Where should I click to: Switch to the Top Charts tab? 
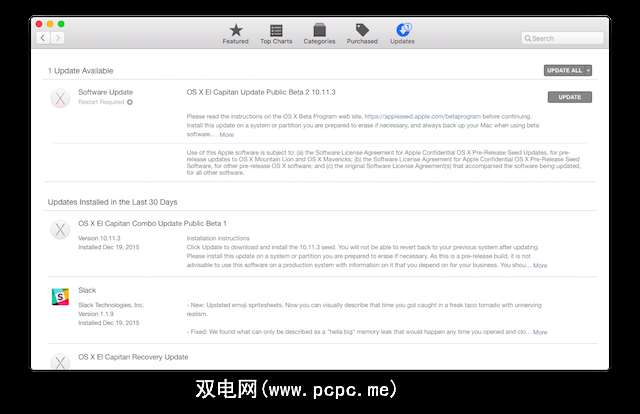276,34
